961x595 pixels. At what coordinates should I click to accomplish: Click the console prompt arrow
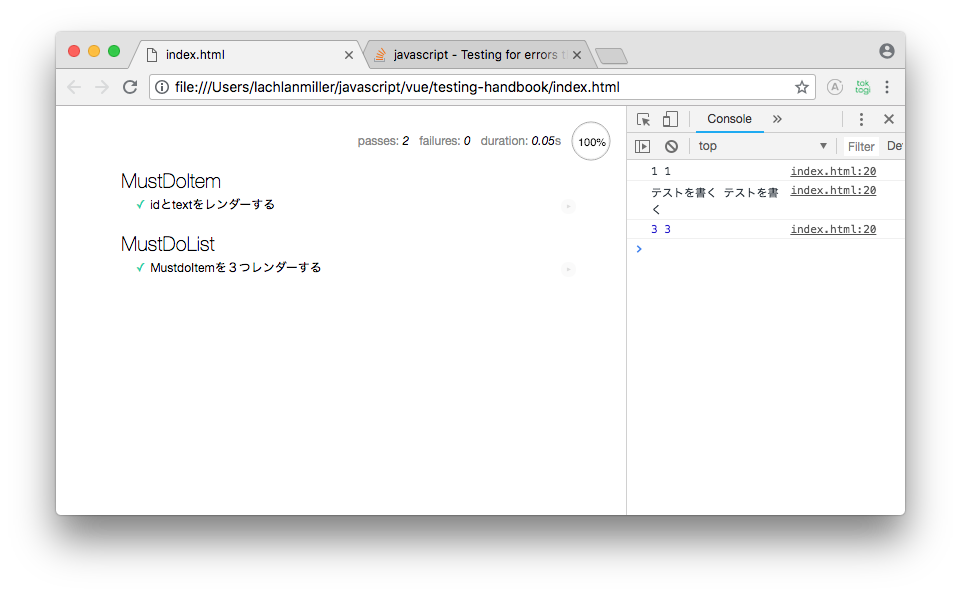click(639, 249)
